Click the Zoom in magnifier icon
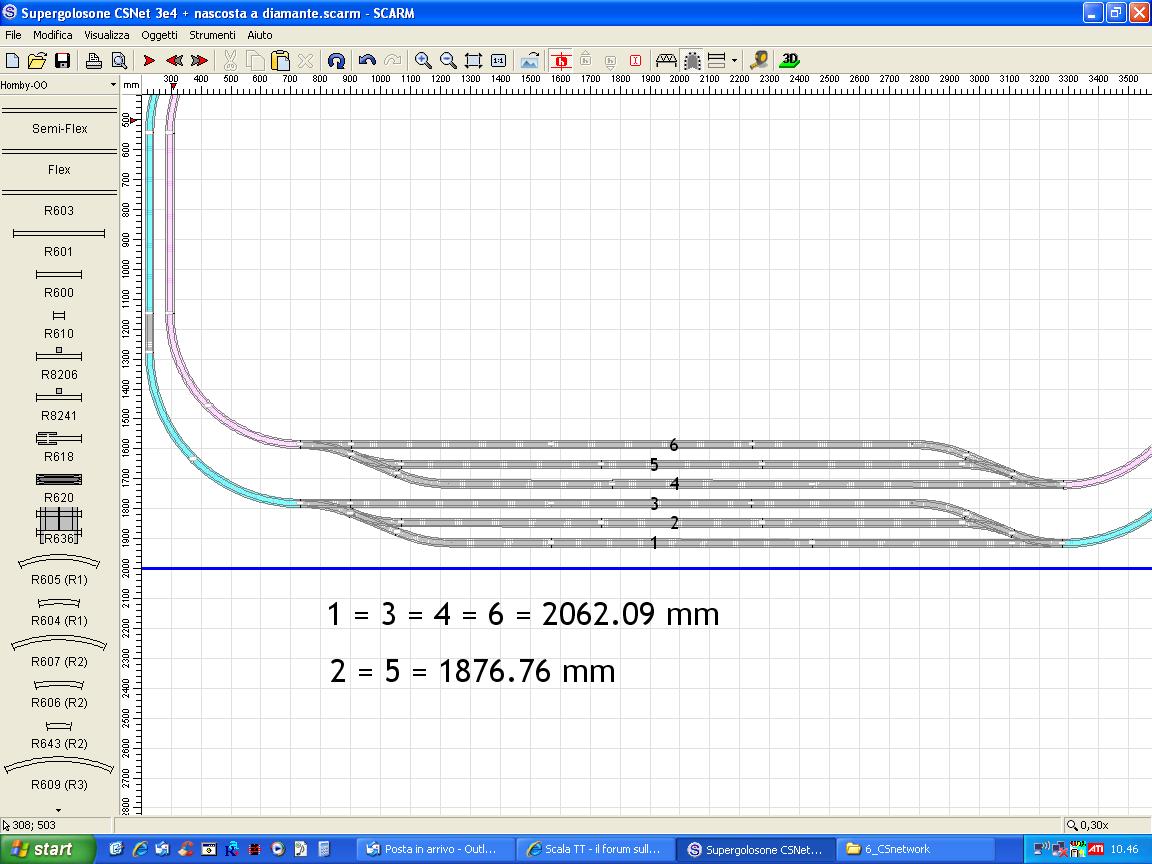The width and height of the screenshot is (1152, 864). [423, 60]
